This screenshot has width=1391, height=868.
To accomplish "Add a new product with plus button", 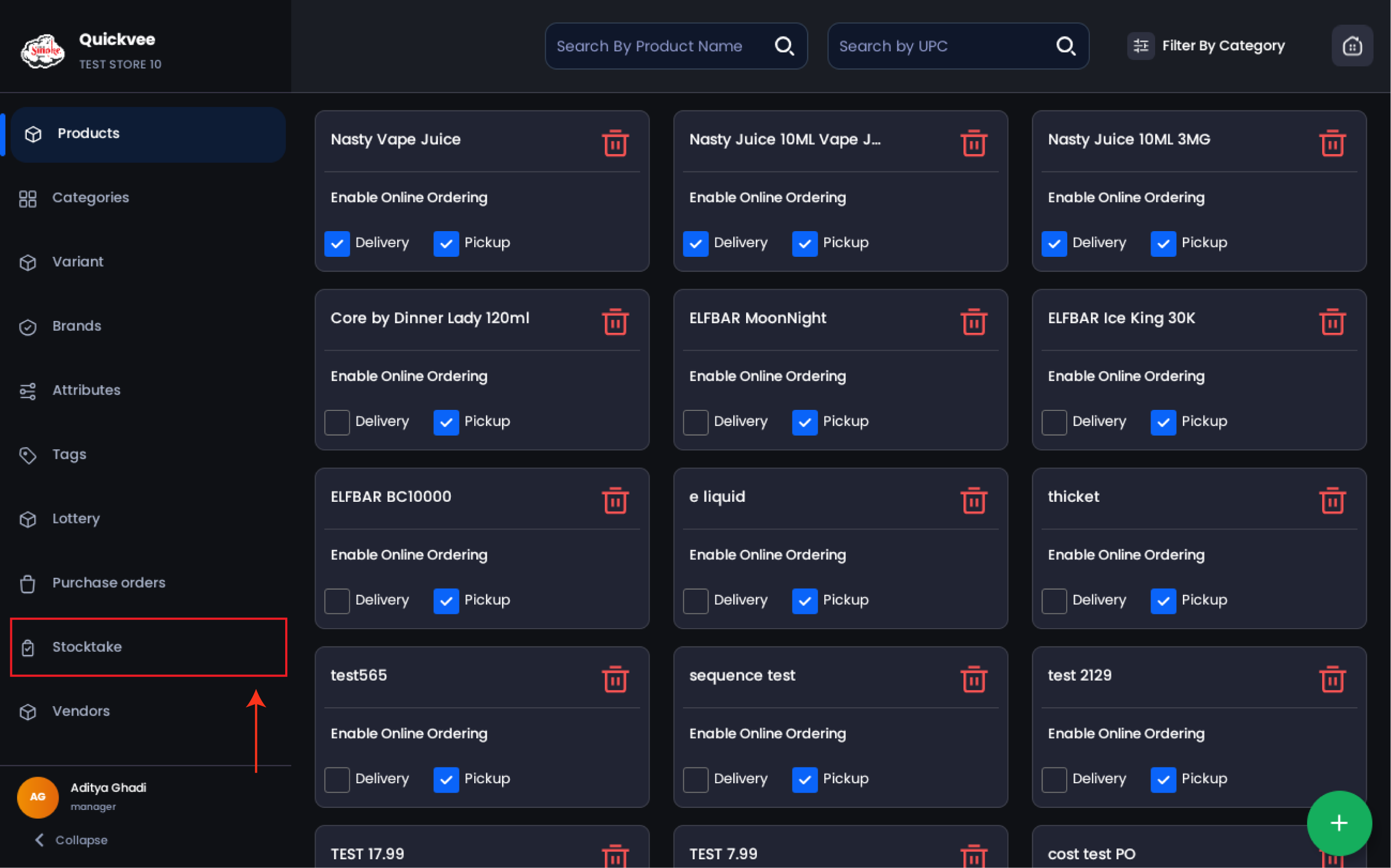I will (x=1339, y=823).
